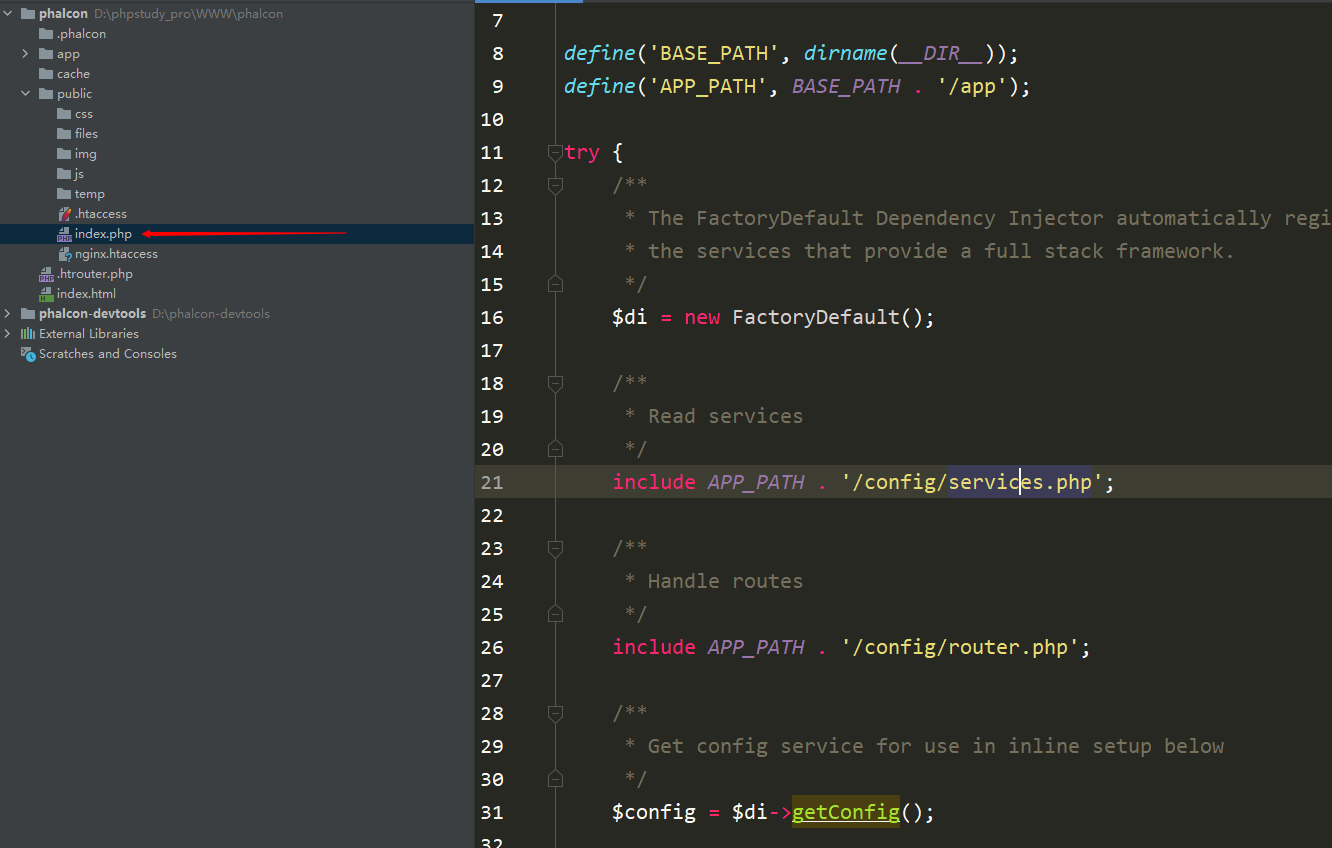Place cursor on dirname function call
This screenshot has height=848, width=1332.
click(846, 53)
